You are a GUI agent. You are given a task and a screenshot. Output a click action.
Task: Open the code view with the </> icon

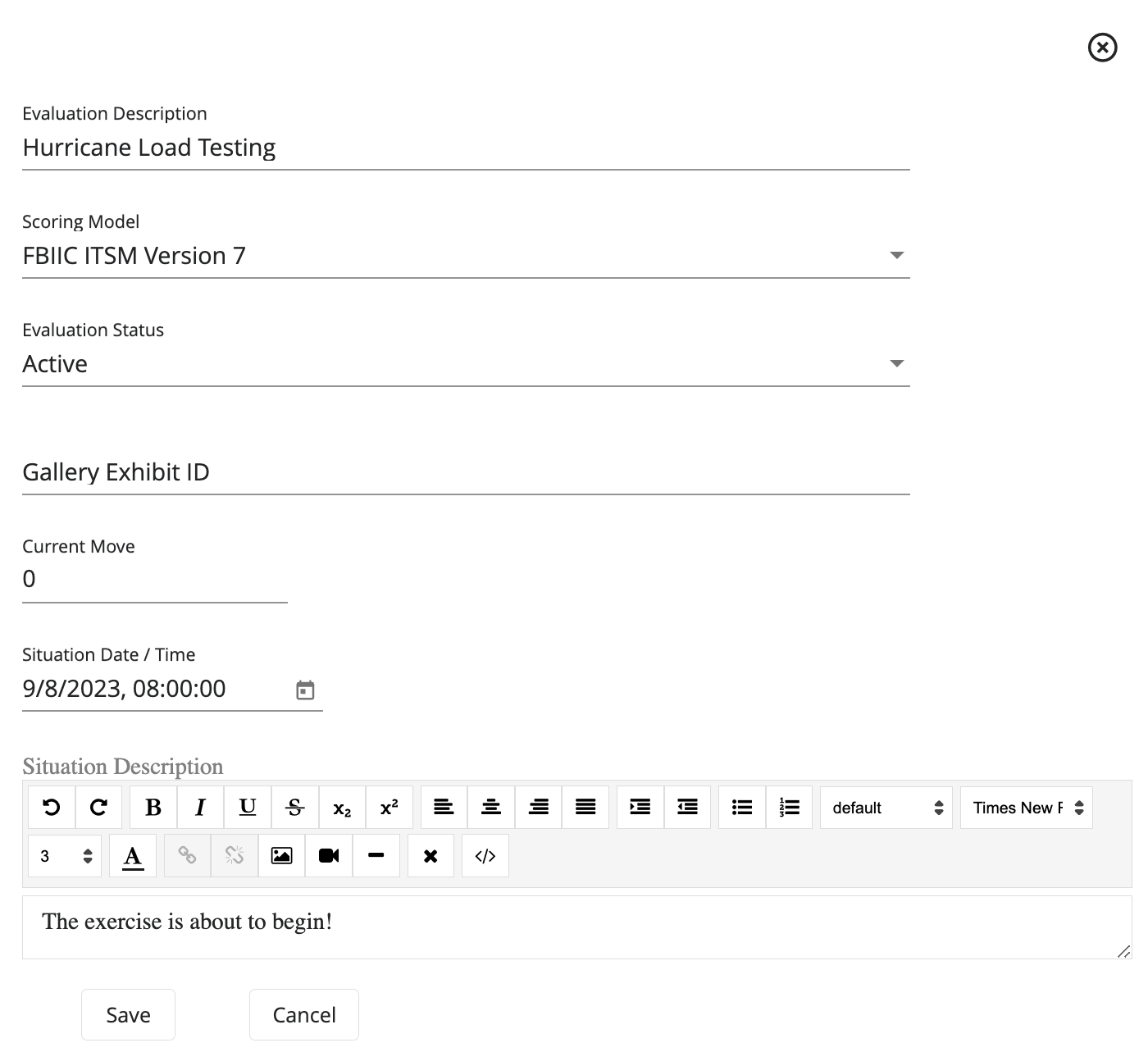[x=485, y=855]
